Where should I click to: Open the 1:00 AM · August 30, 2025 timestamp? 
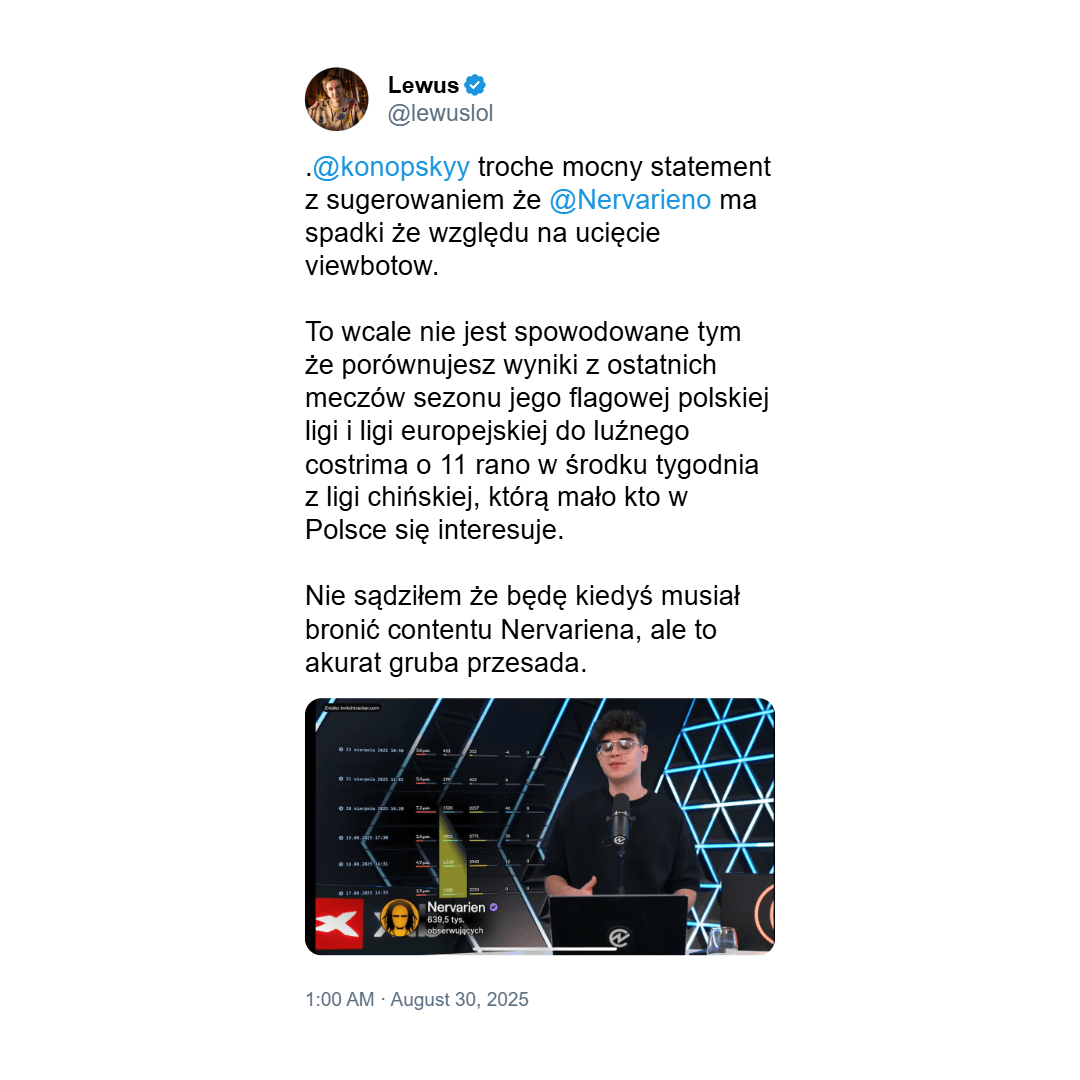tap(417, 999)
